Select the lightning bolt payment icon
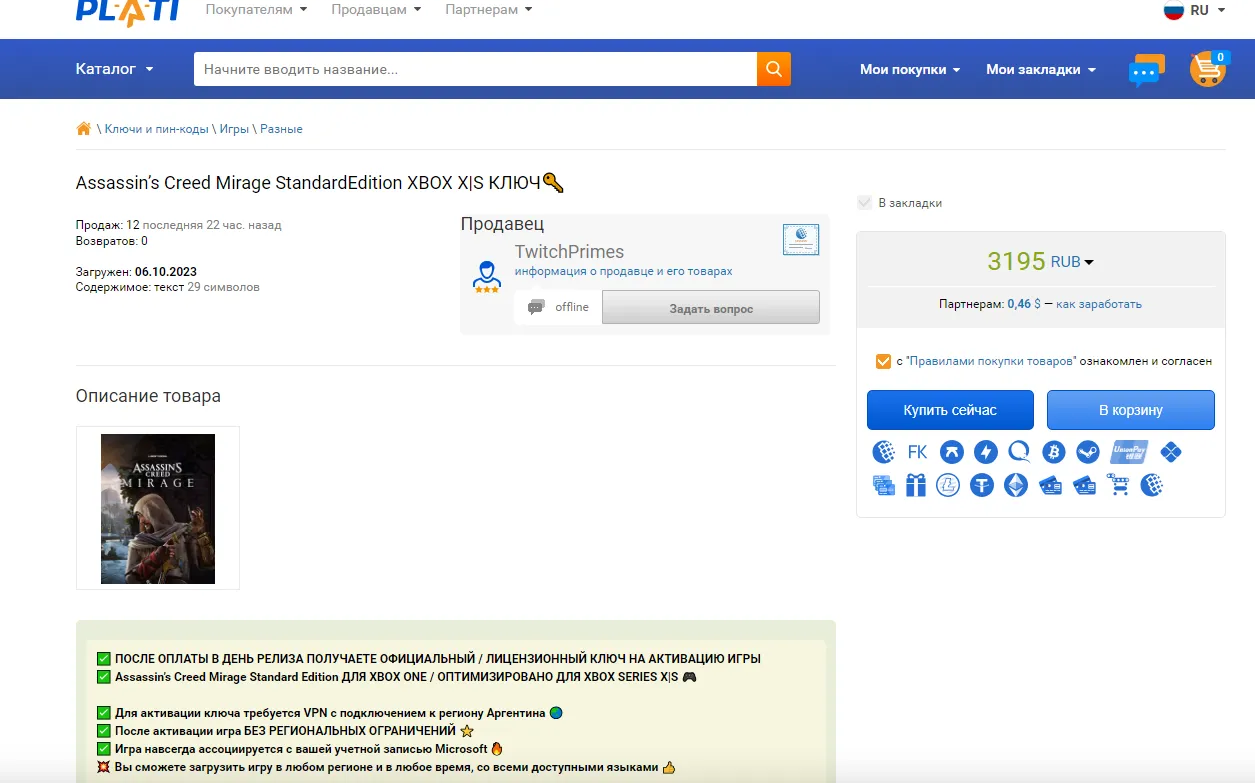Viewport: 1255px width, 783px height. pos(985,452)
